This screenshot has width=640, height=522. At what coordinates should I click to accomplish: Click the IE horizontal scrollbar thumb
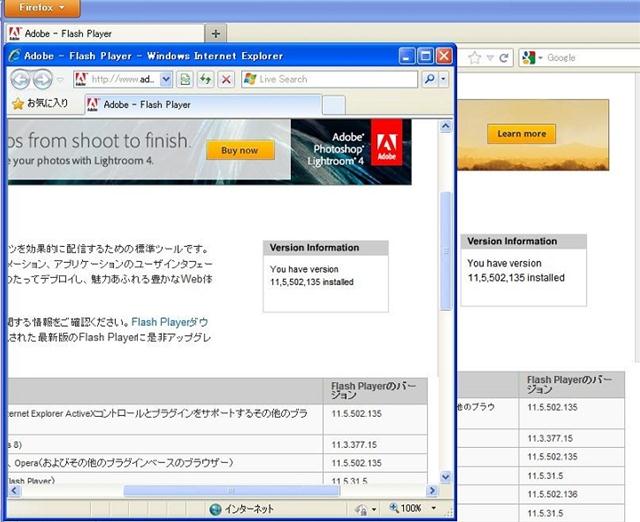231,491
